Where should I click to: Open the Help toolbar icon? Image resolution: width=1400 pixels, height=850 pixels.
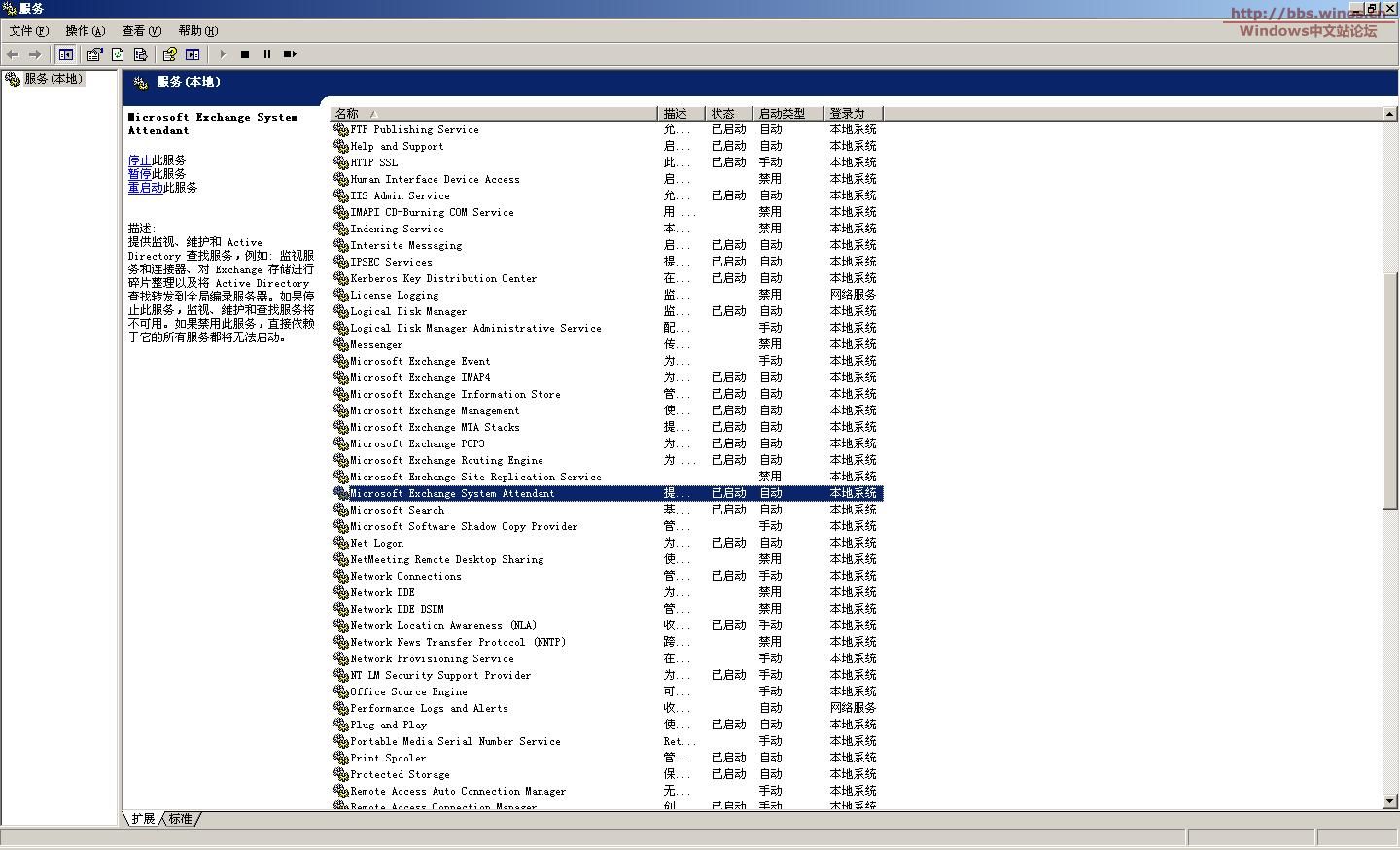coord(170,54)
